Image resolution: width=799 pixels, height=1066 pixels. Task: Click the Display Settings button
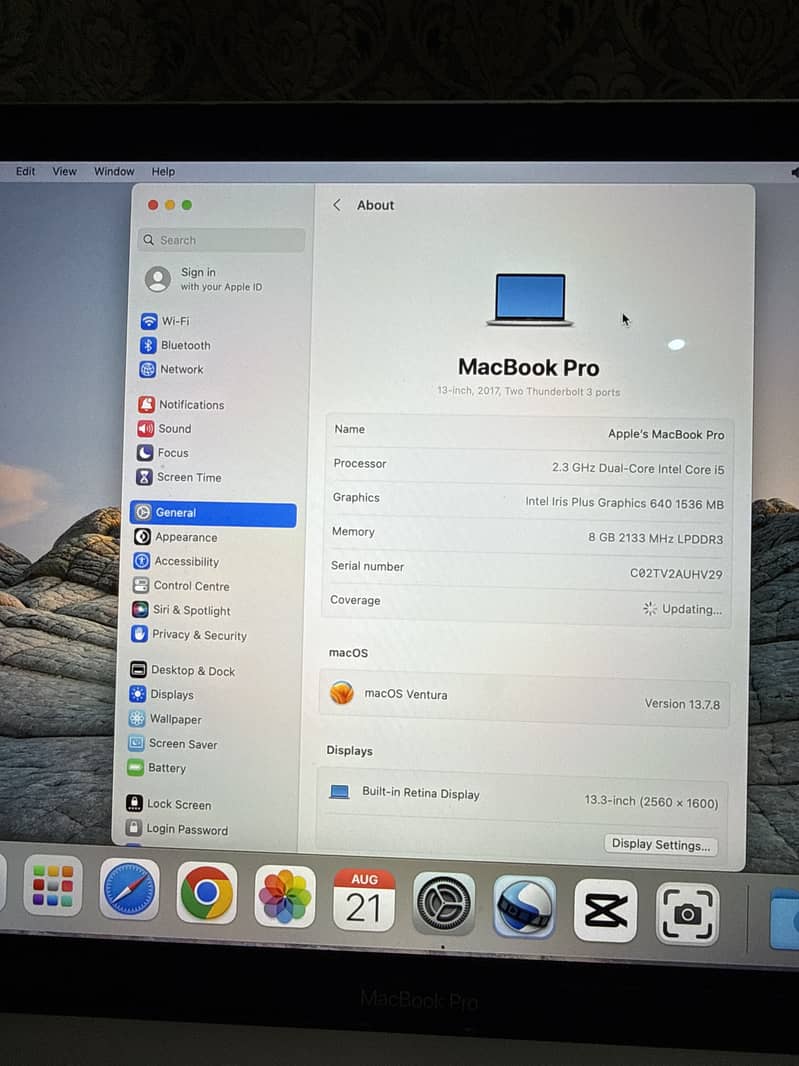tap(660, 844)
